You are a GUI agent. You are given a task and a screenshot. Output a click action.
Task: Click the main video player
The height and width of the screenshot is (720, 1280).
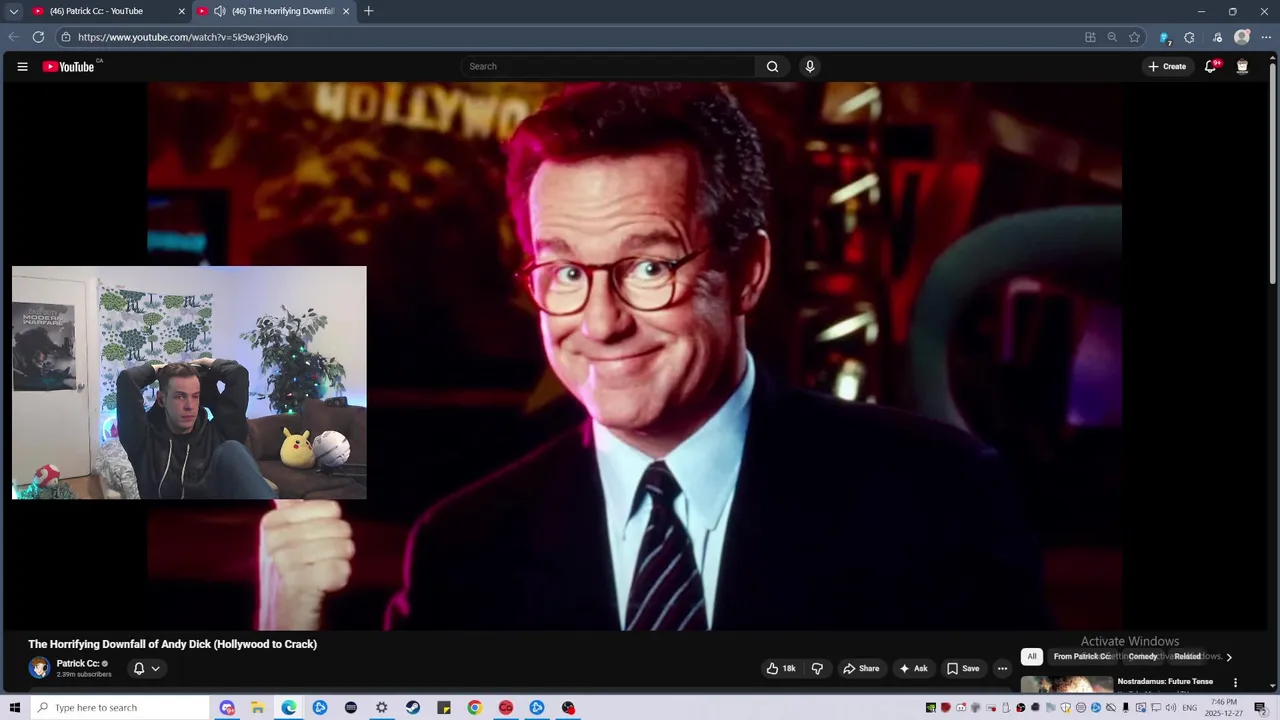635,356
